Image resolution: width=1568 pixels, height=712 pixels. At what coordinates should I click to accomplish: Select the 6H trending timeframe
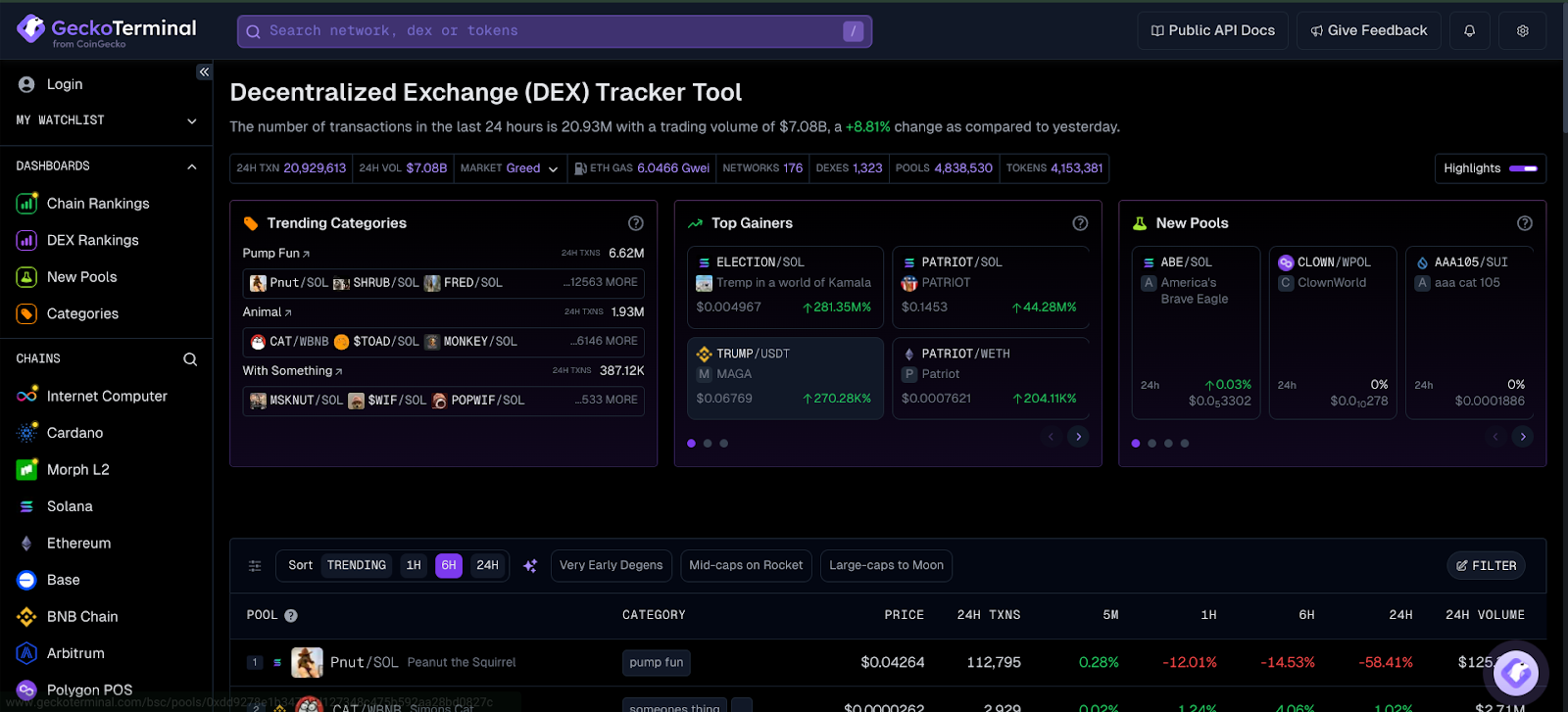[449, 565]
